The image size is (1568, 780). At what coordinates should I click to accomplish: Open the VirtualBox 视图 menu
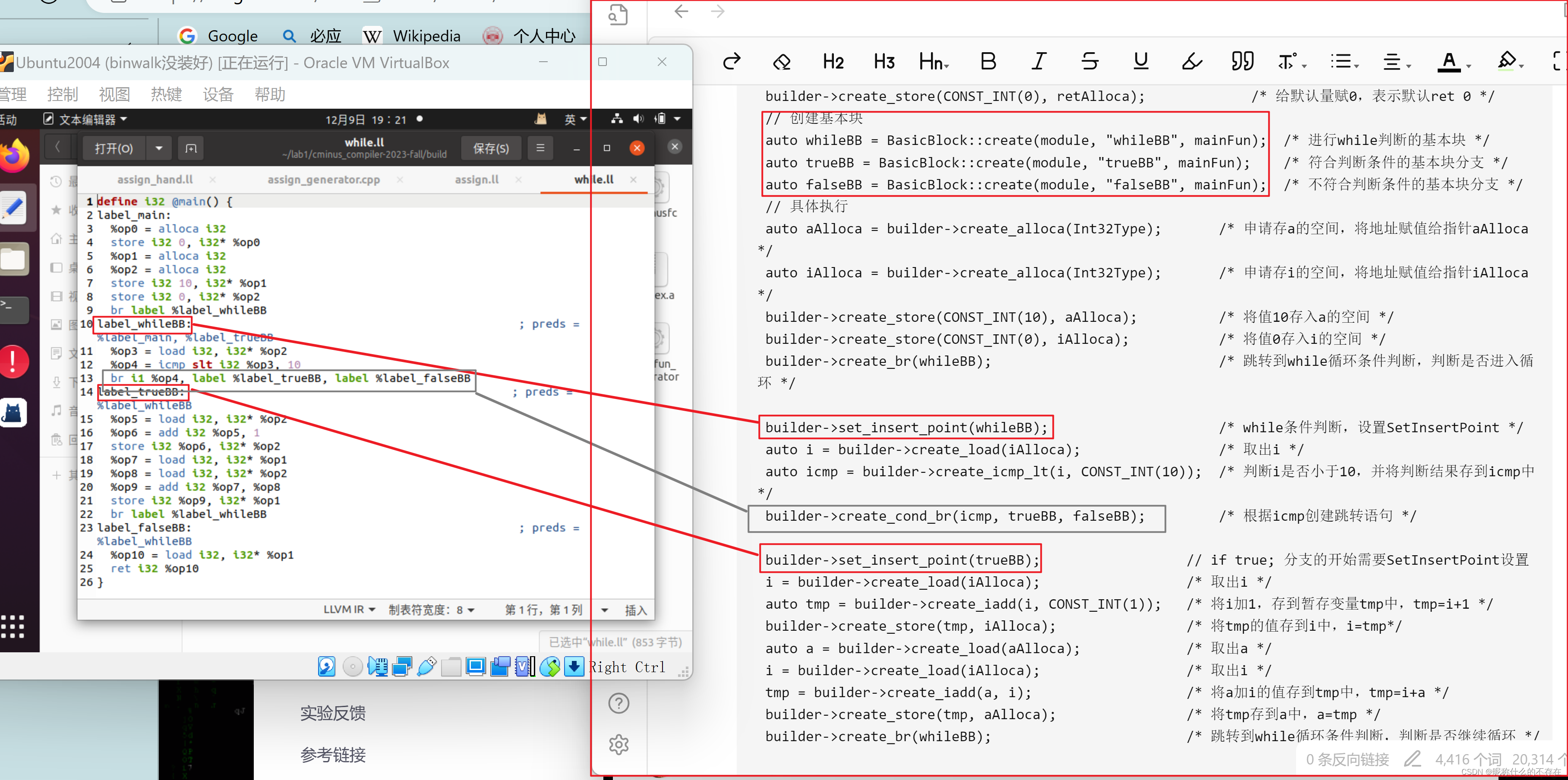pyautogui.click(x=114, y=94)
